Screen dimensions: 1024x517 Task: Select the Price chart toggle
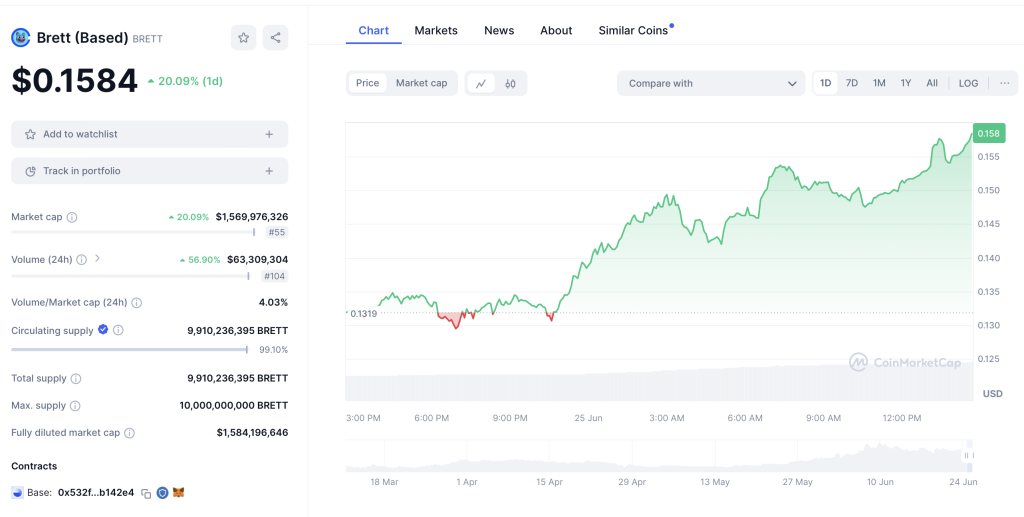click(x=368, y=83)
